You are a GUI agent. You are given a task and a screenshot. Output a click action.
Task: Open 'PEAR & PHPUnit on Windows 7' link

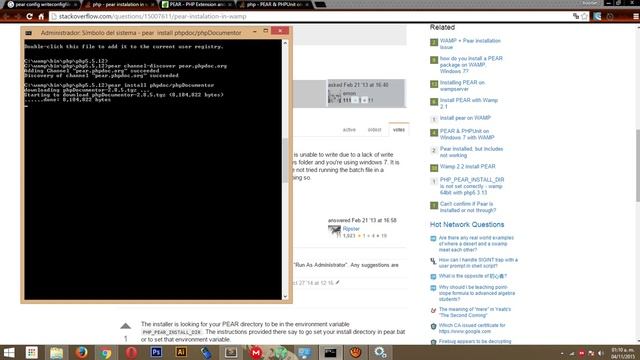[467, 134]
